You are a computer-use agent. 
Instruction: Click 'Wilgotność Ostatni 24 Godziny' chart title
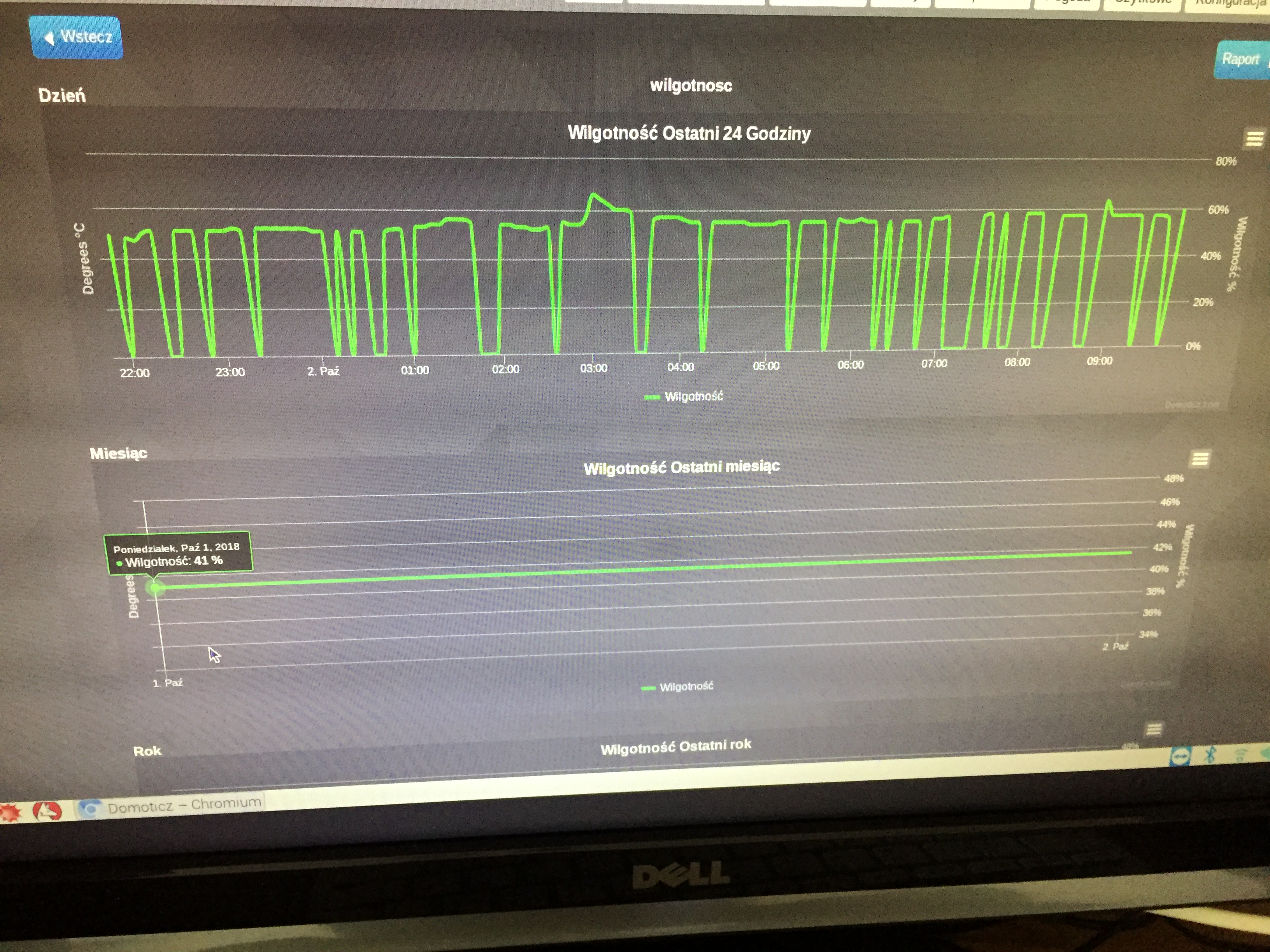coord(689,133)
